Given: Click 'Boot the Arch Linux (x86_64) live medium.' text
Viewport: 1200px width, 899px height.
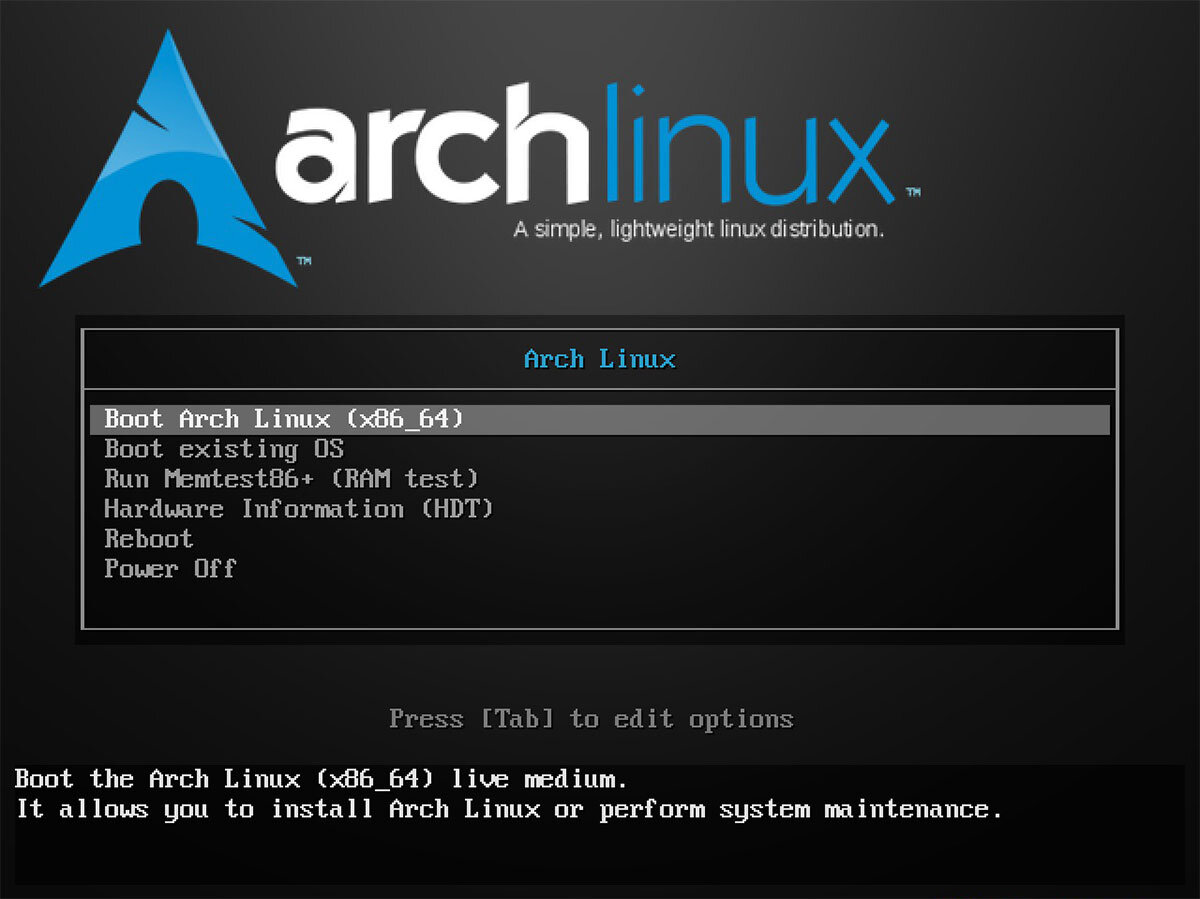Looking at the screenshot, I should pyautogui.click(x=321, y=779).
